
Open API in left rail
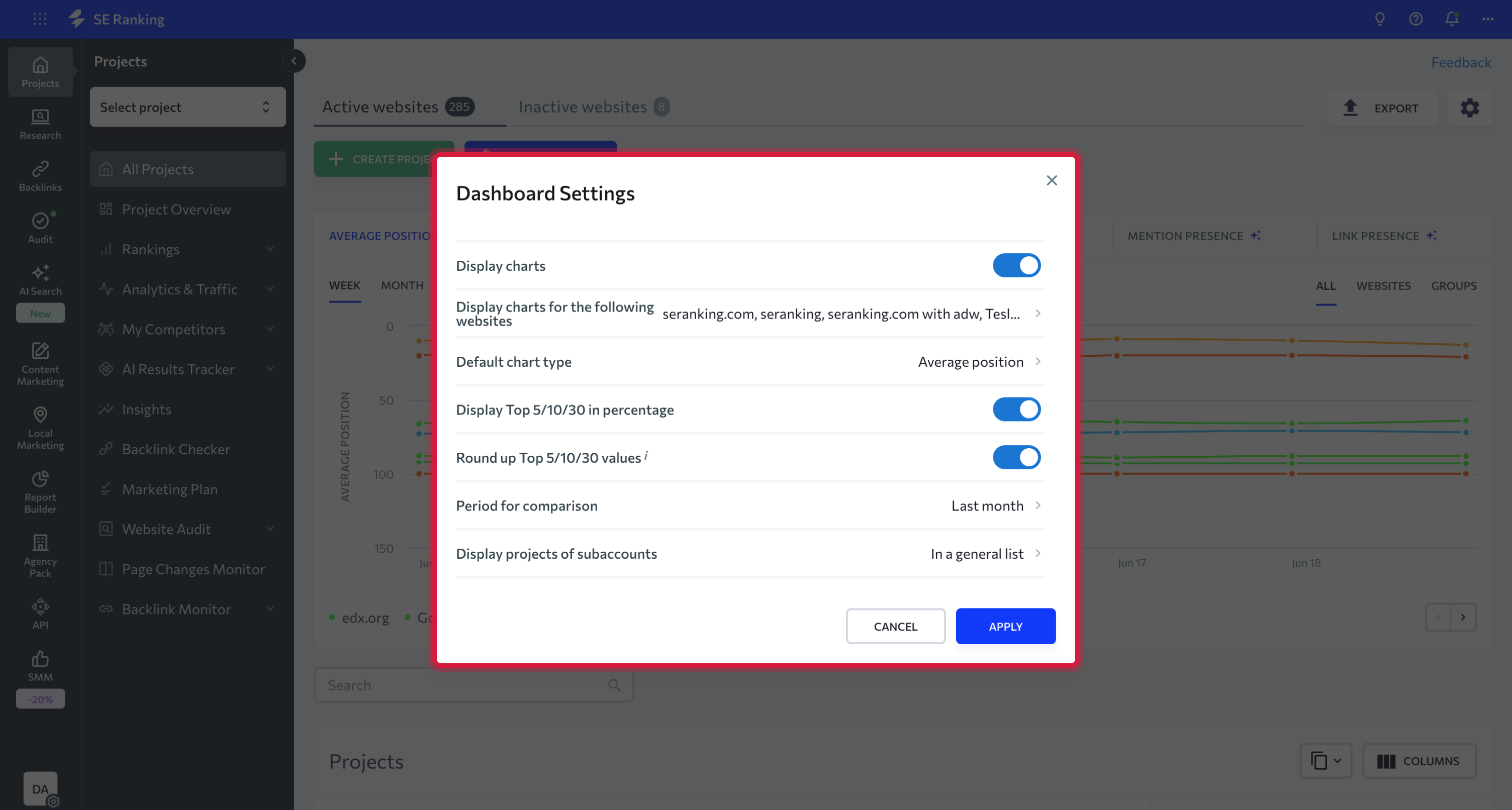pos(41,614)
